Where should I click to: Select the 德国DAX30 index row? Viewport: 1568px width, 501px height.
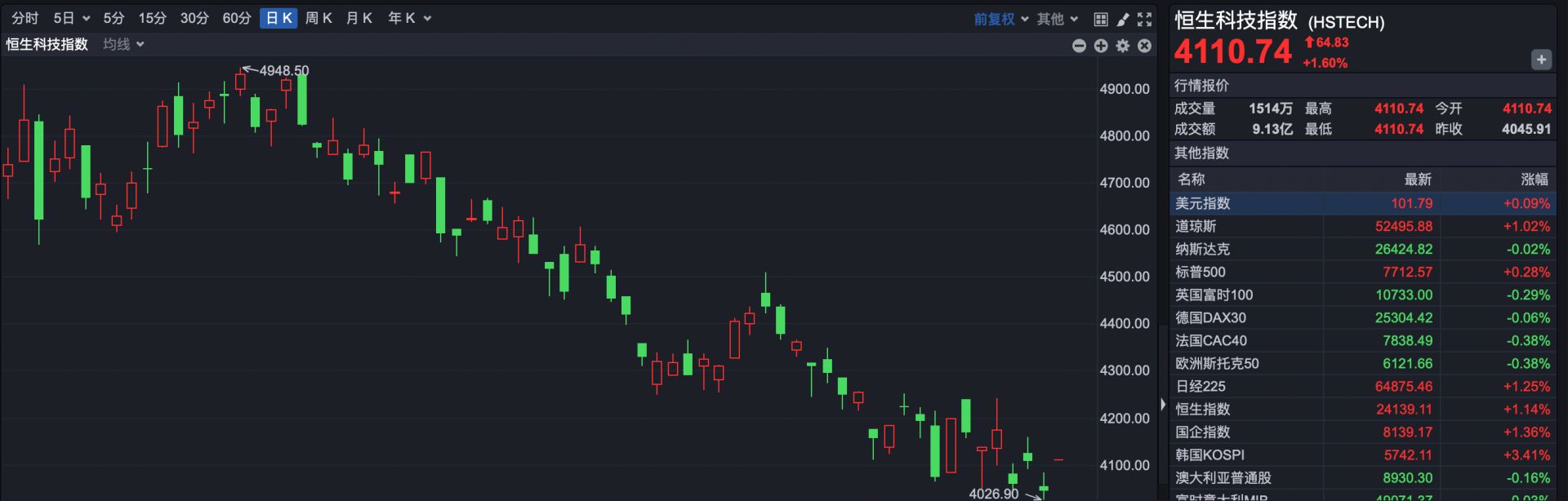pos(1362,317)
